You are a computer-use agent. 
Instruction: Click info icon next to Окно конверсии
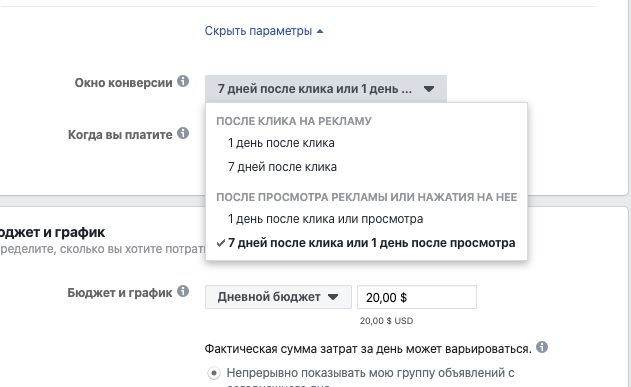pyautogui.click(x=183, y=81)
